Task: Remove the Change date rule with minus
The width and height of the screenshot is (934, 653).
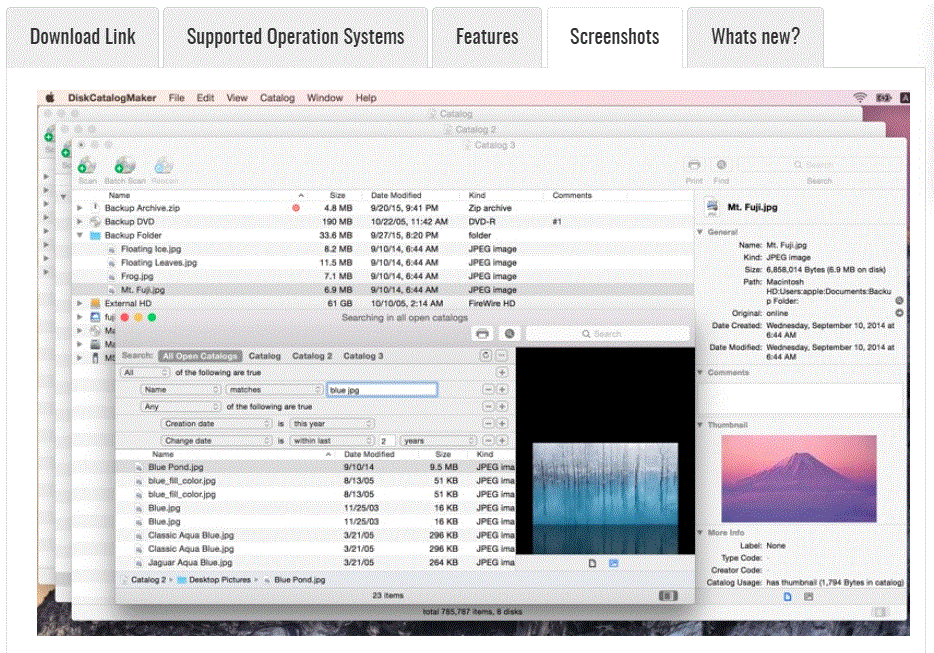Action: click(488, 441)
